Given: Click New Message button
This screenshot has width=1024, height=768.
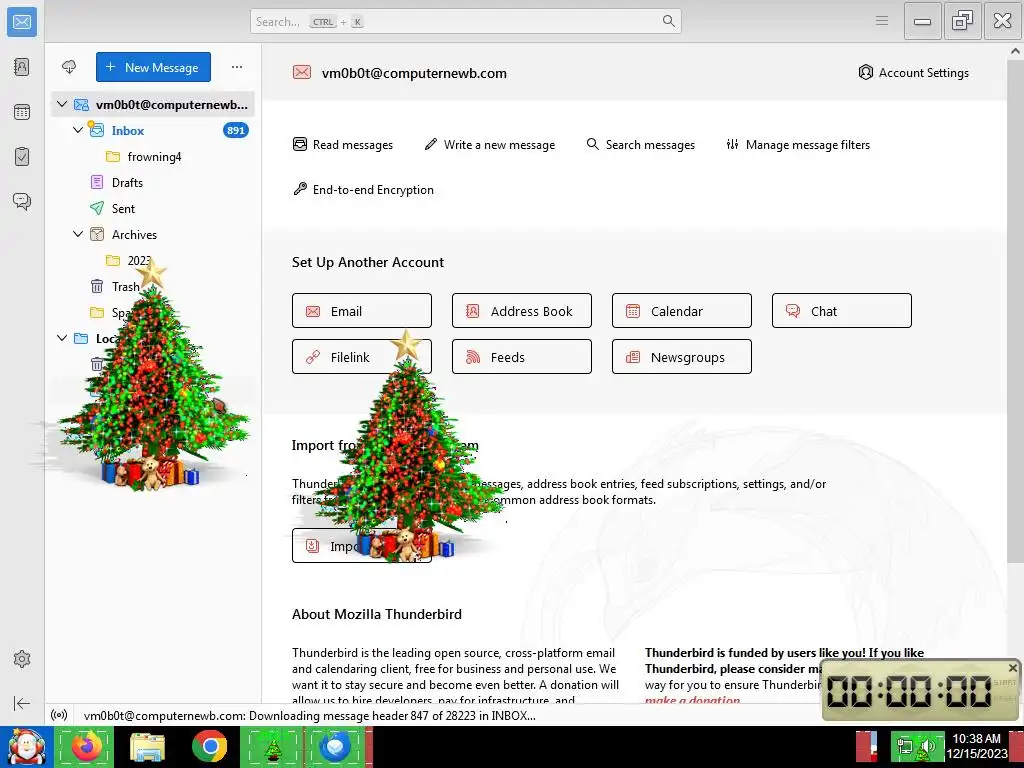Looking at the screenshot, I should tap(153, 67).
